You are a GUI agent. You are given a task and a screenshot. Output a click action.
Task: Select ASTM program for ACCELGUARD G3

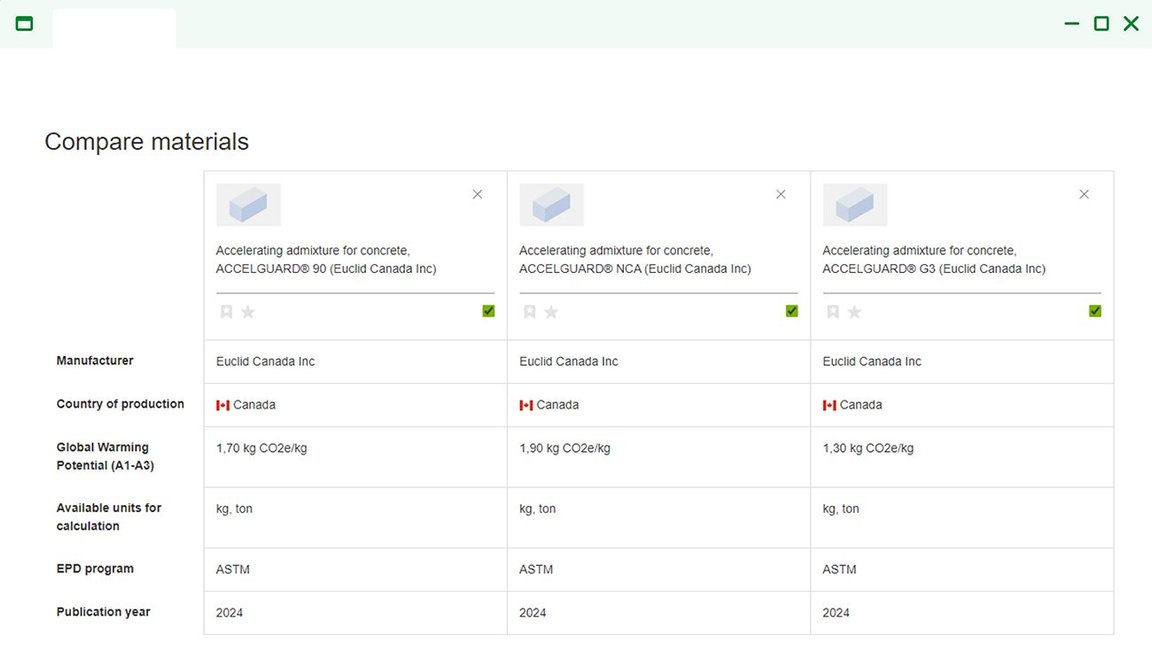pyautogui.click(x=840, y=570)
